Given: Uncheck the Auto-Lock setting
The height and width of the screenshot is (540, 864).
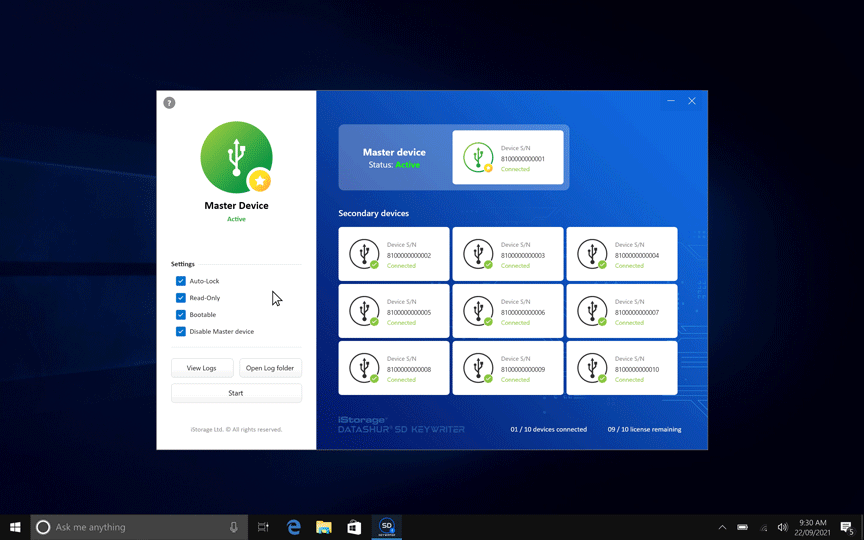Looking at the screenshot, I should click(181, 281).
